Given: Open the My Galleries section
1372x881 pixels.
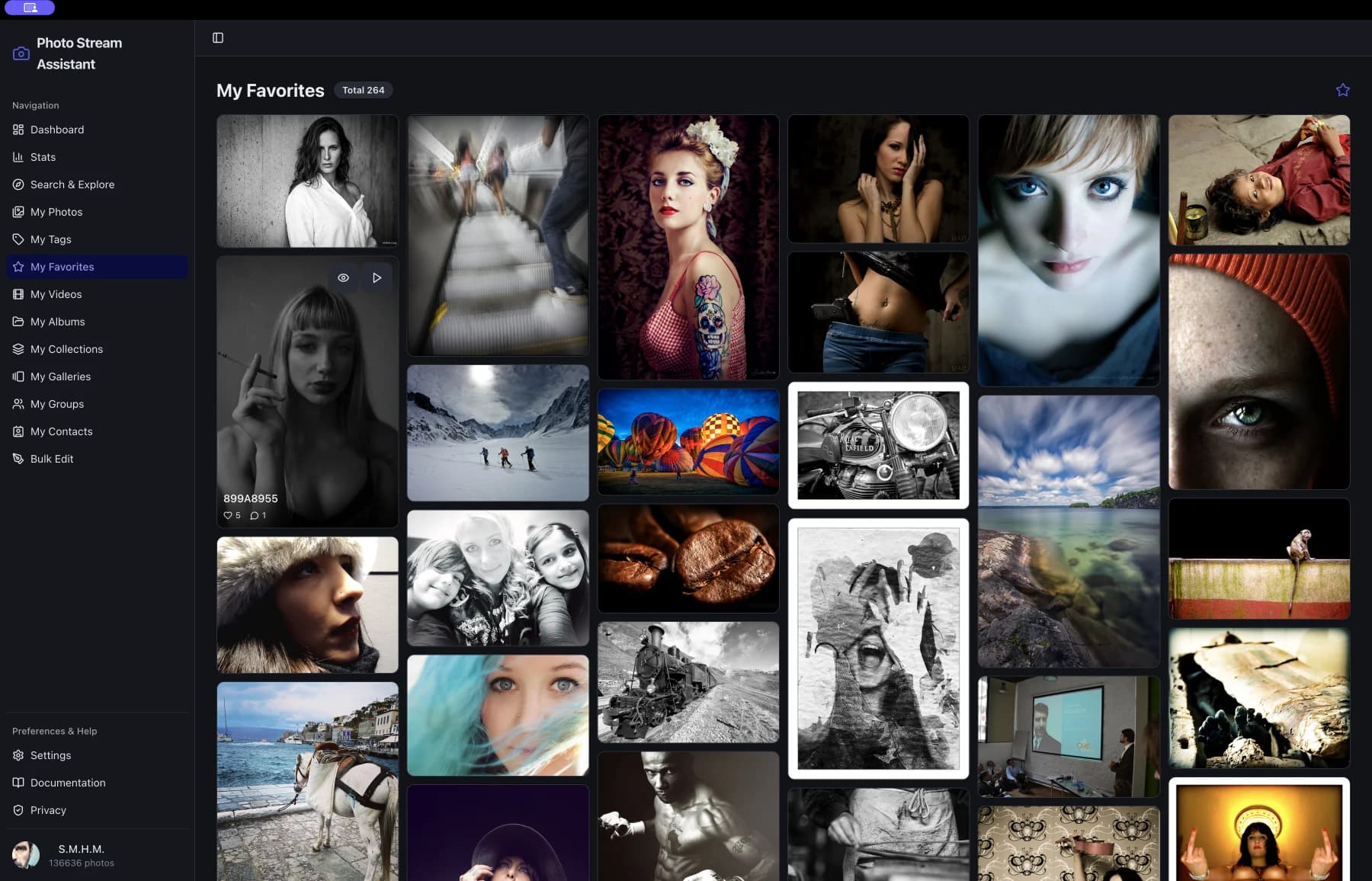Looking at the screenshot, I should (60, 376).
